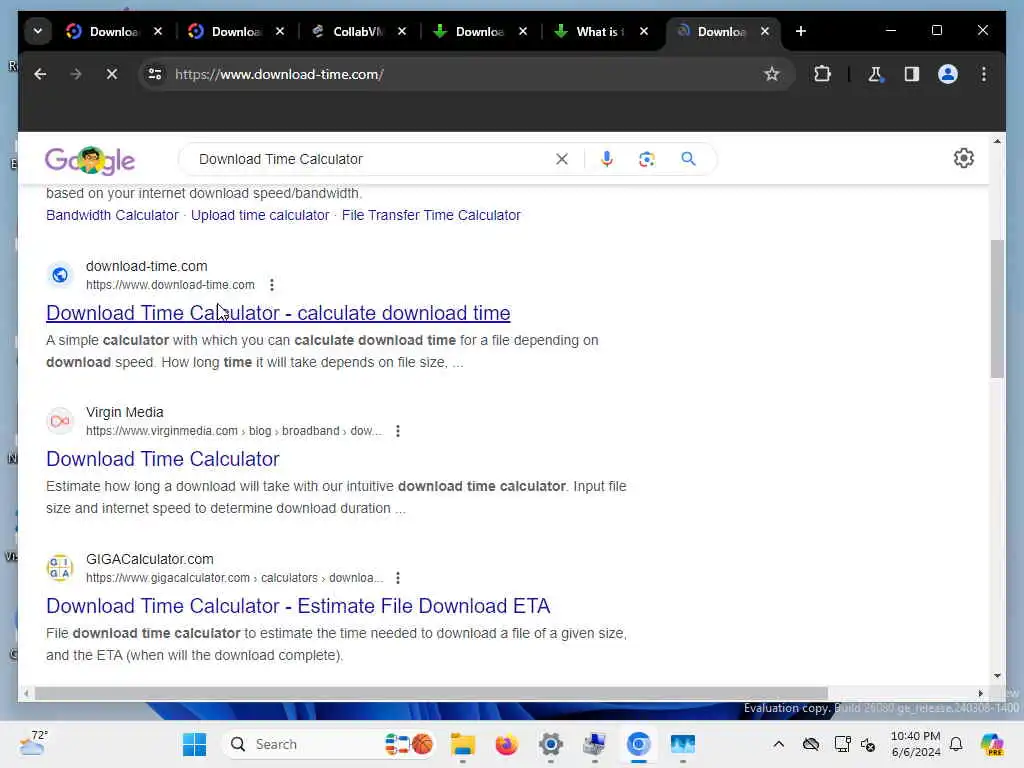Open 'Download Time Calculator - calculate download time' result
The width and height of the screenshot is (1024, 768).
pos(278,313)
